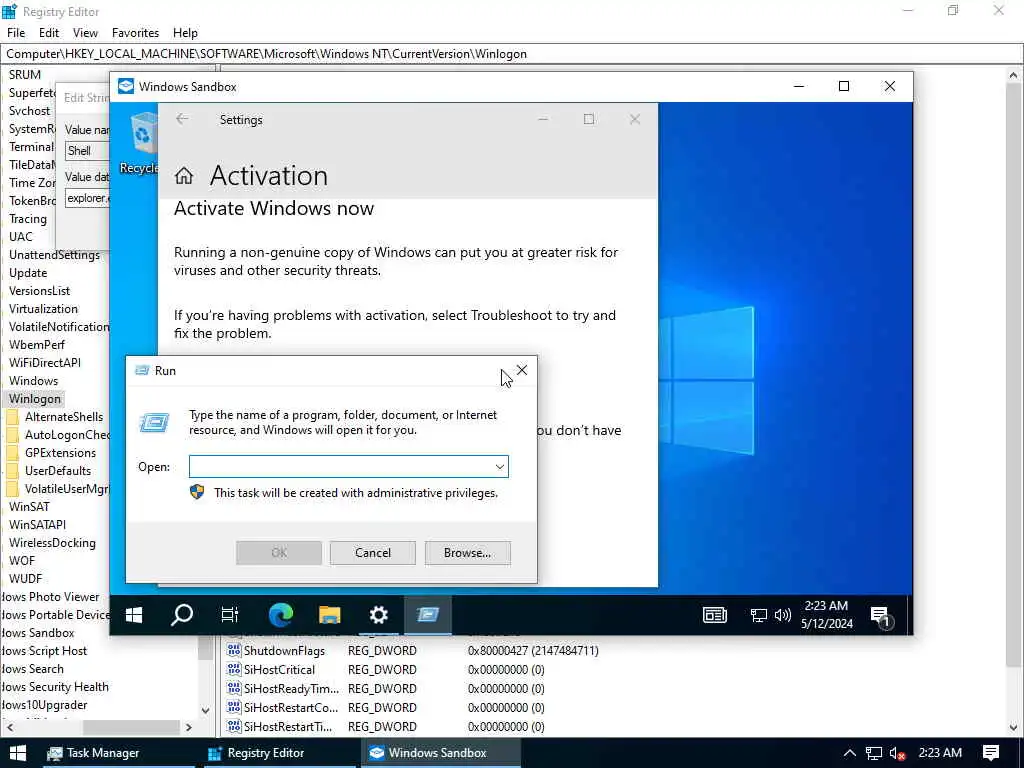Open Search in the sandbox taskbar
This screenshot has width=1024, height=768.
point(182,615)
